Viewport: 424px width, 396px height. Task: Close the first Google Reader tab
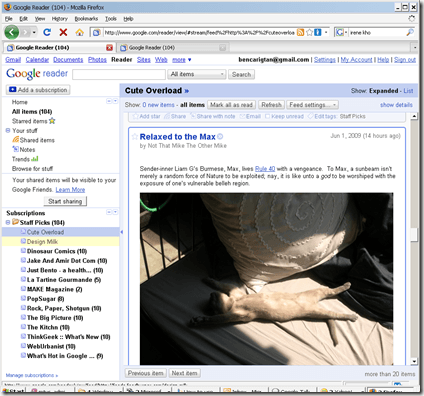[109, 48]
